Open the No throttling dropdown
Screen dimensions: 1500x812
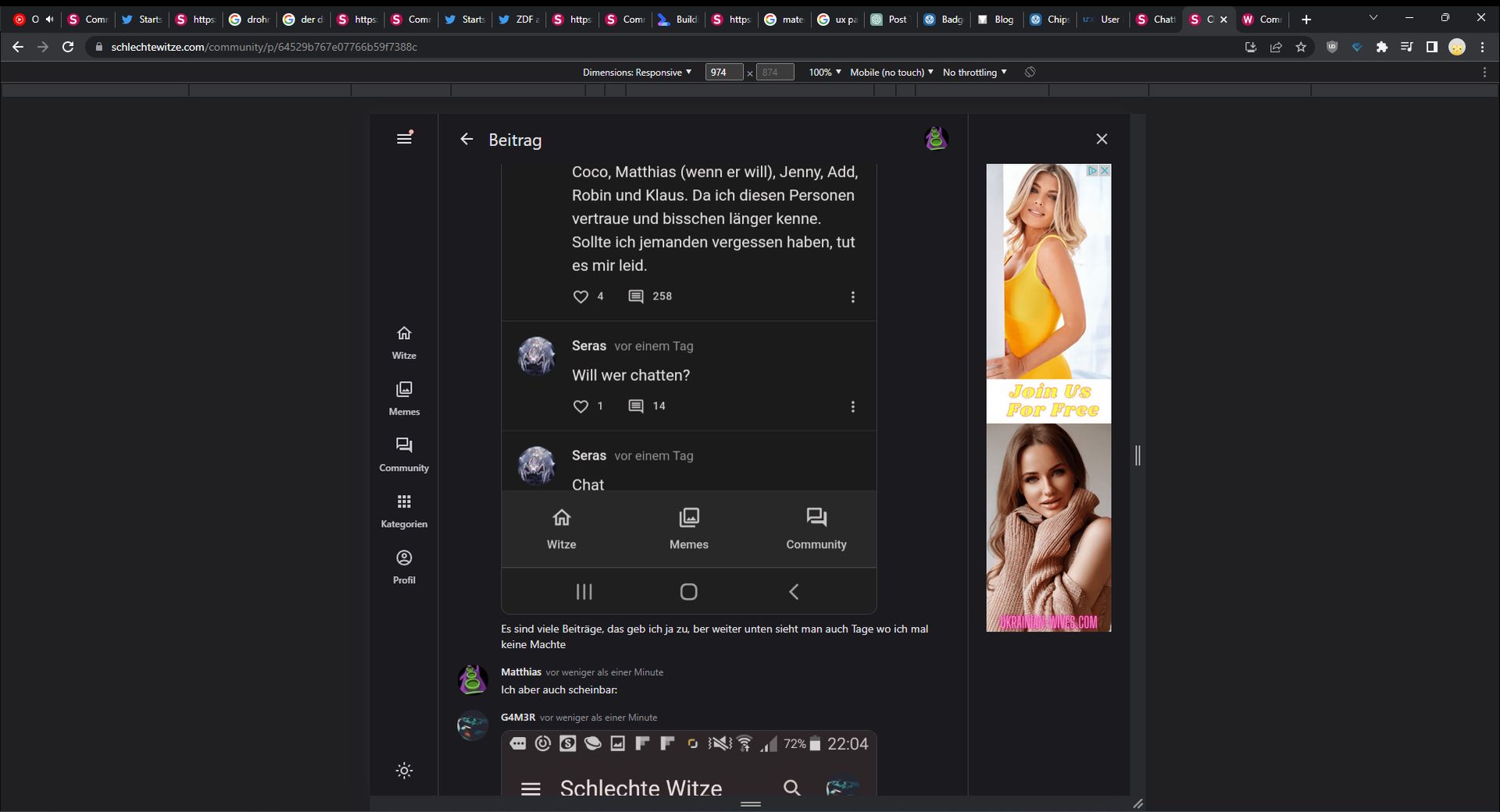[974, 73]
